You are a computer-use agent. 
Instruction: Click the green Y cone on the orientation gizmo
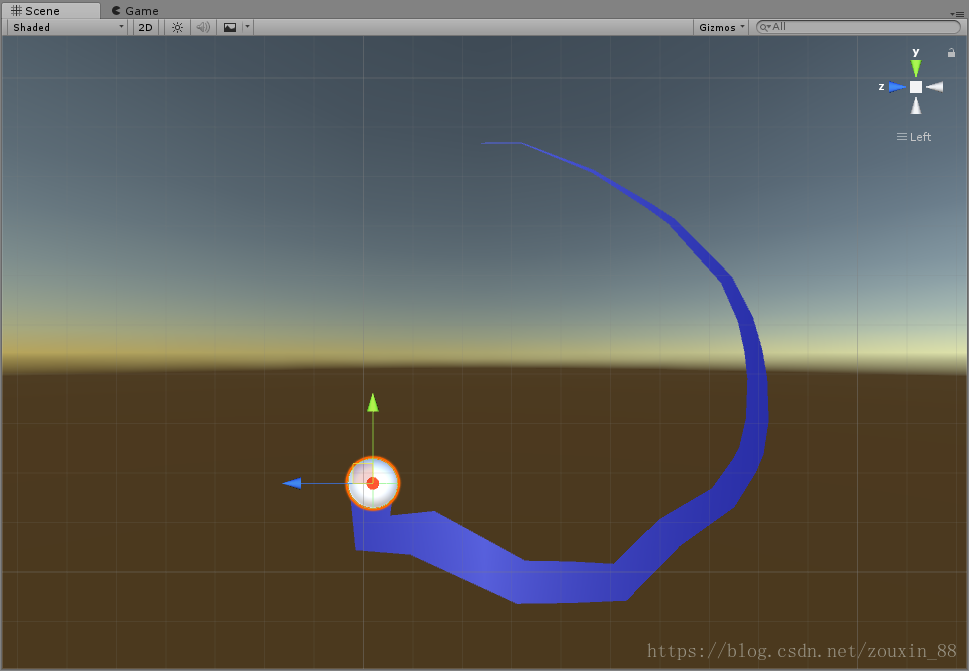click(915, 66)
